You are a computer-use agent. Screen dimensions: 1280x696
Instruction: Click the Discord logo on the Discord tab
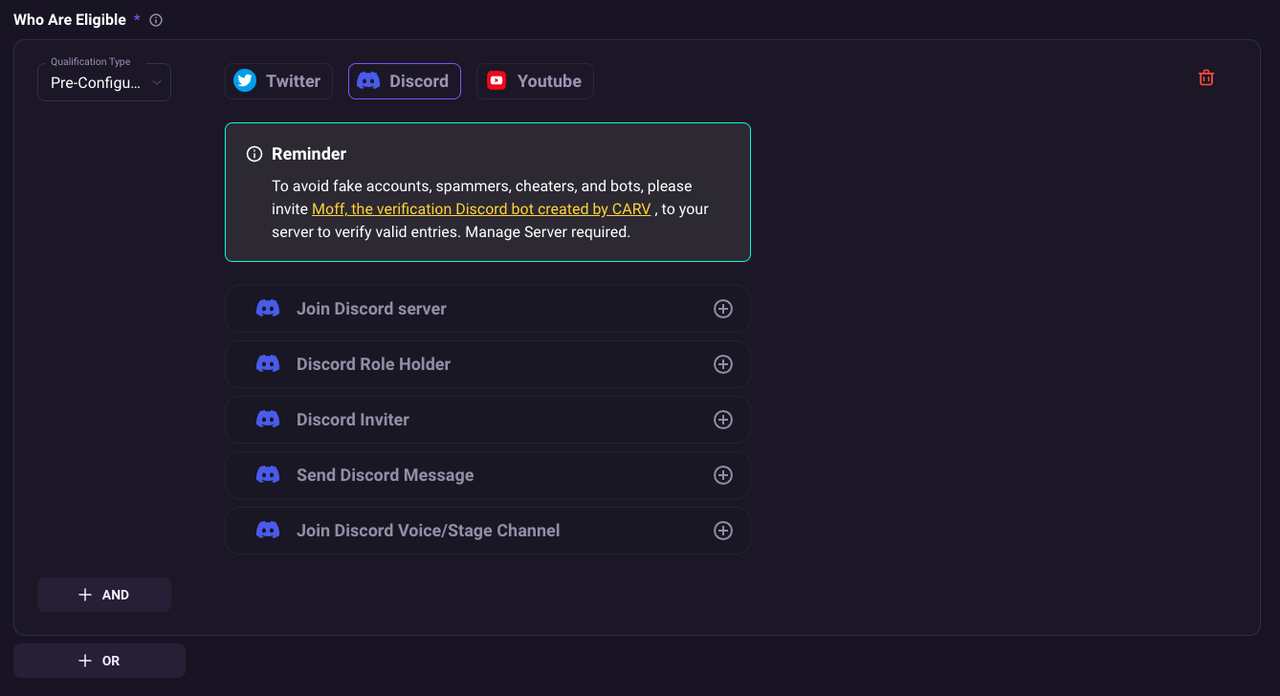pos(369,81)
